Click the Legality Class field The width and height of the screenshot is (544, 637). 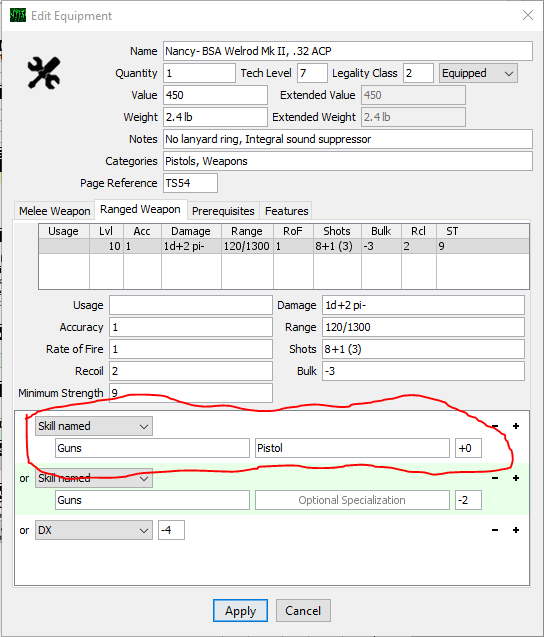[x=418, y=73]
